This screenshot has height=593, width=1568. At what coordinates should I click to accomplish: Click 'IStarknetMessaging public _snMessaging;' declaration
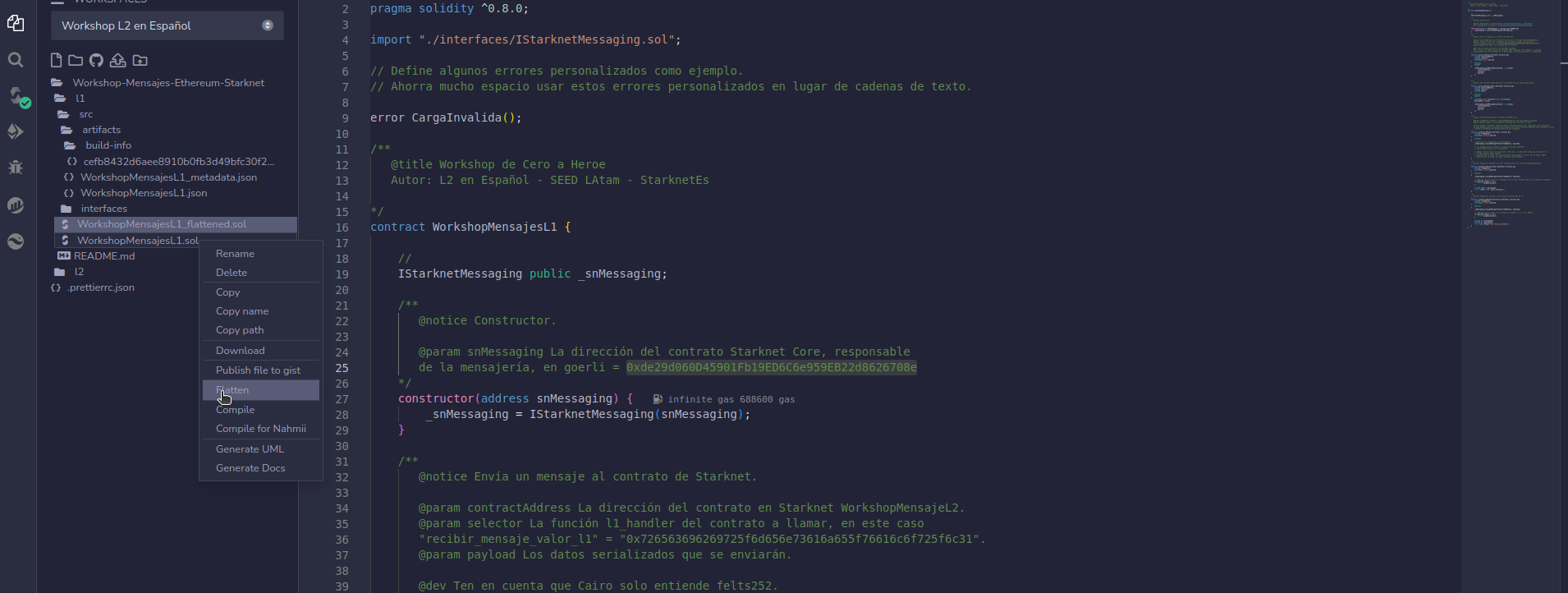coord(533,274)
